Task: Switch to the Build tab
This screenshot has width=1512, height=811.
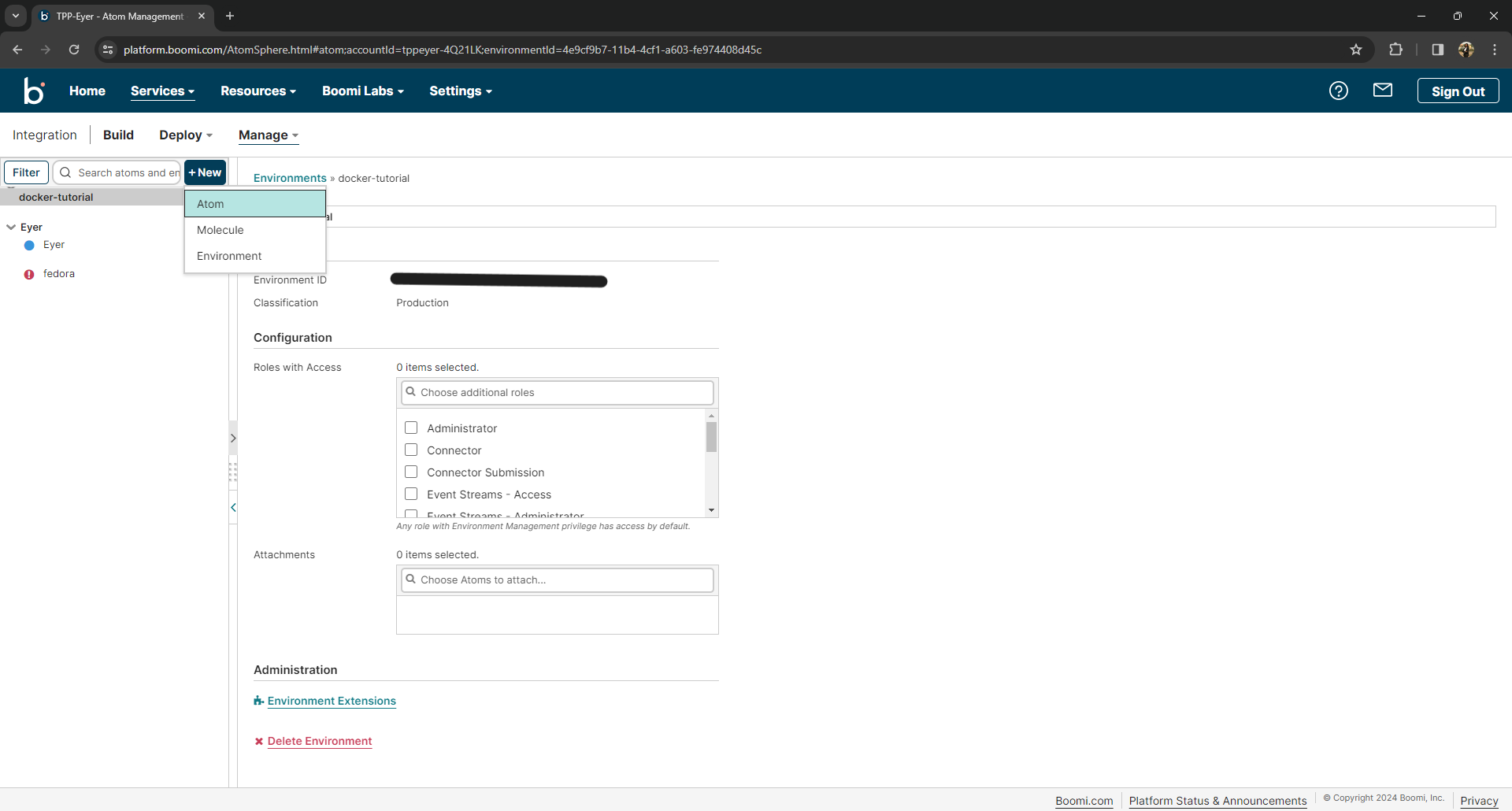Action: coord(118,135)
